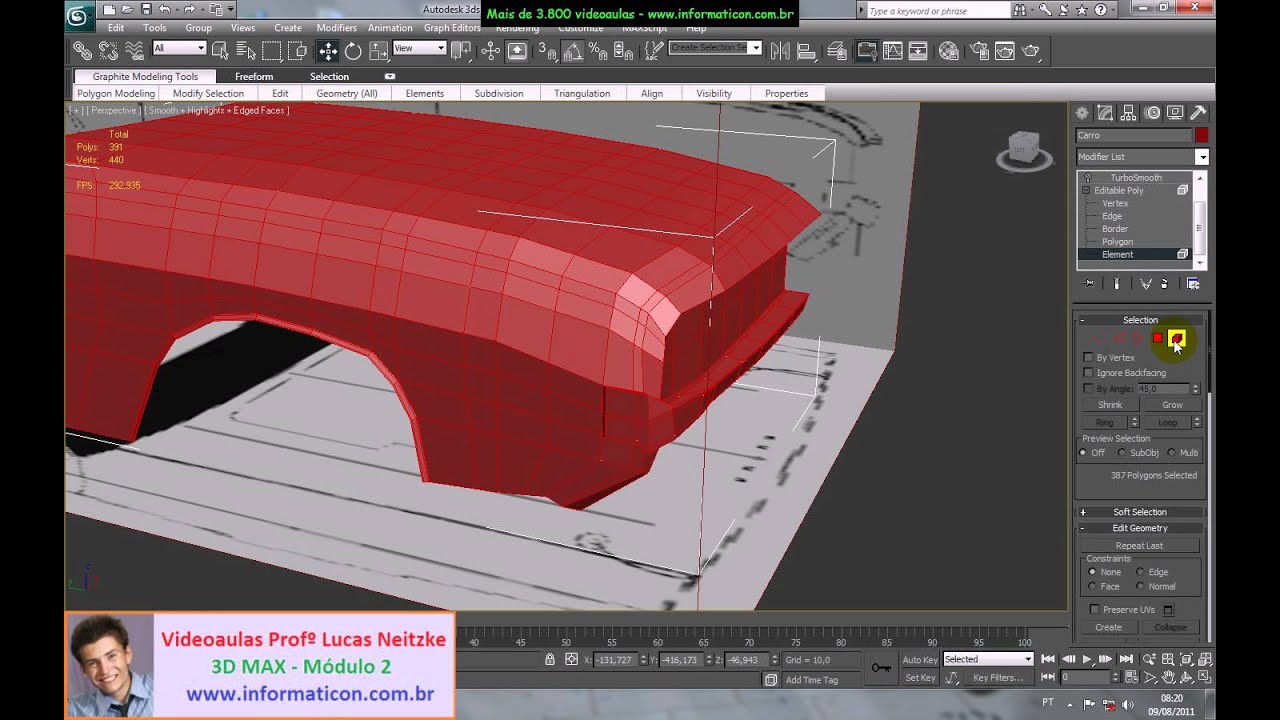
Task: Open the Motion panel tab
Action: (x=1152, y=113)
